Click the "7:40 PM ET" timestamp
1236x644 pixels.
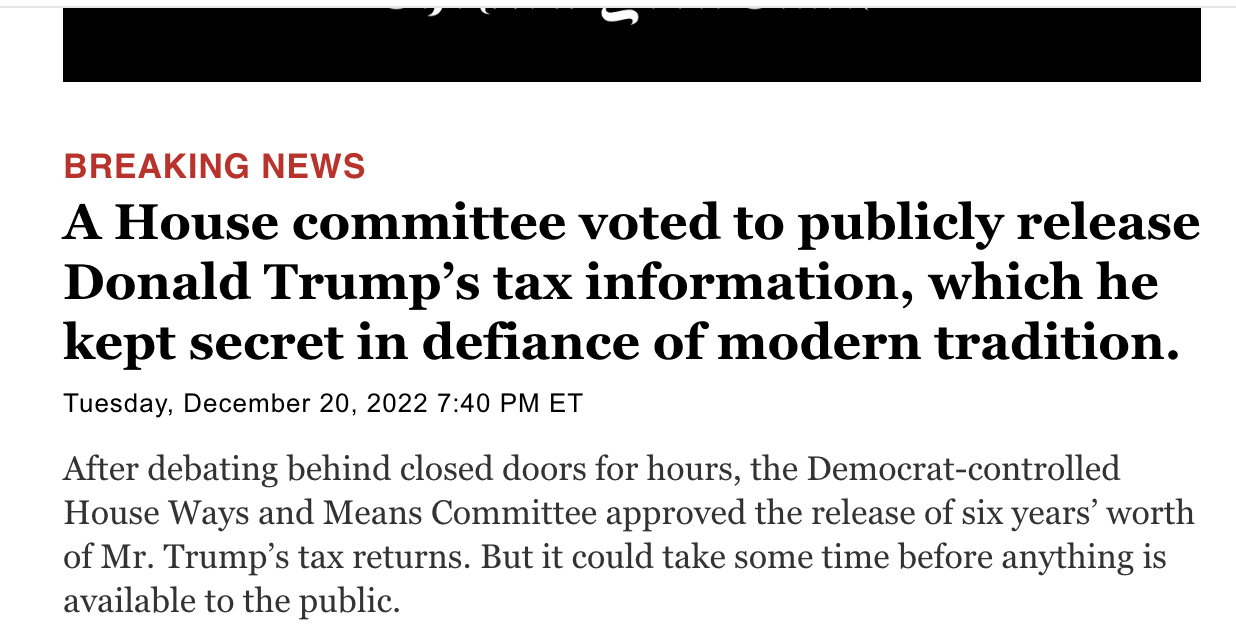pyautogui.click(x=510, y=403)
